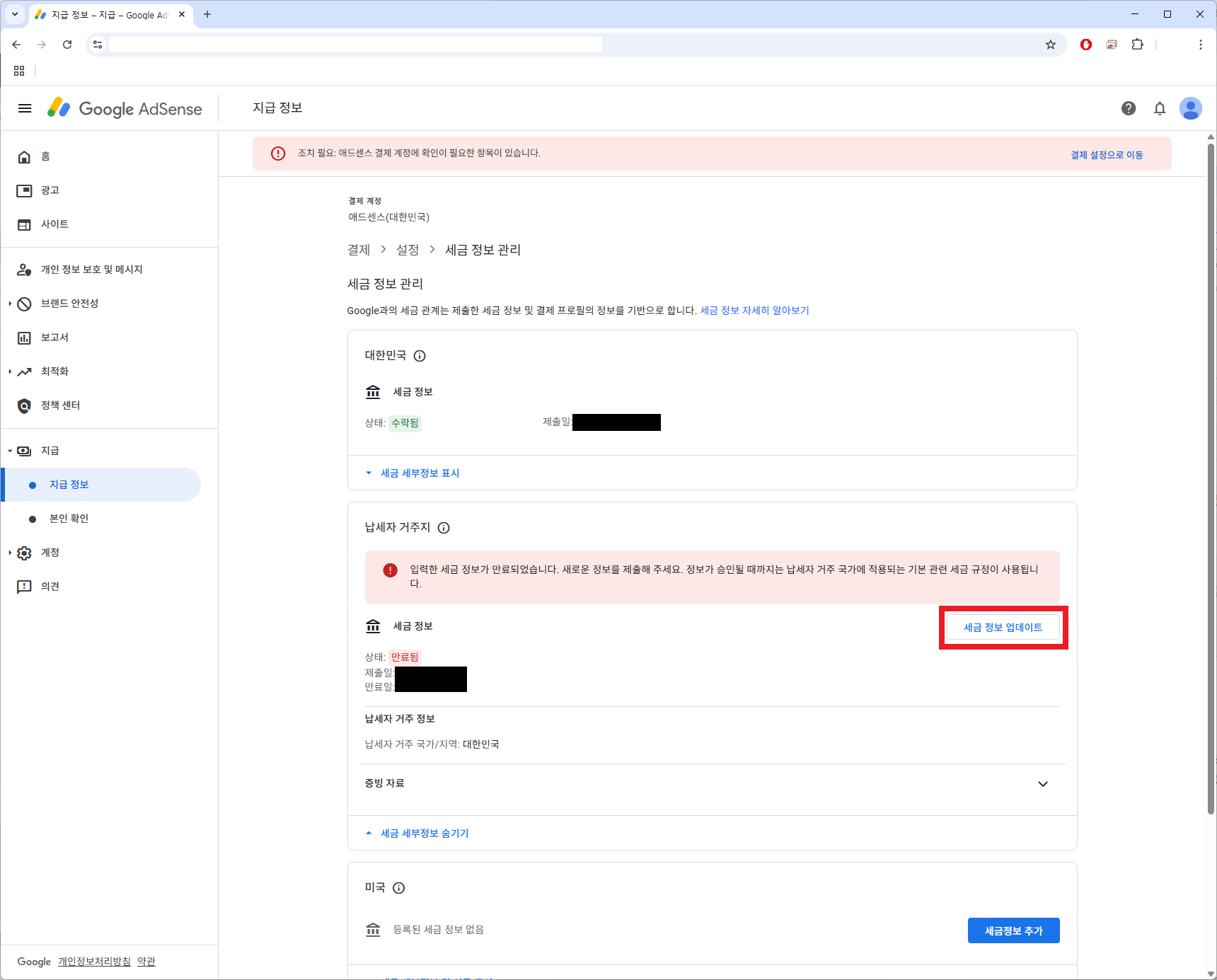Click the 결제 설정으로 이동 link
The height and width of the screenshot is (980, 1217).
pos(1107,155)
